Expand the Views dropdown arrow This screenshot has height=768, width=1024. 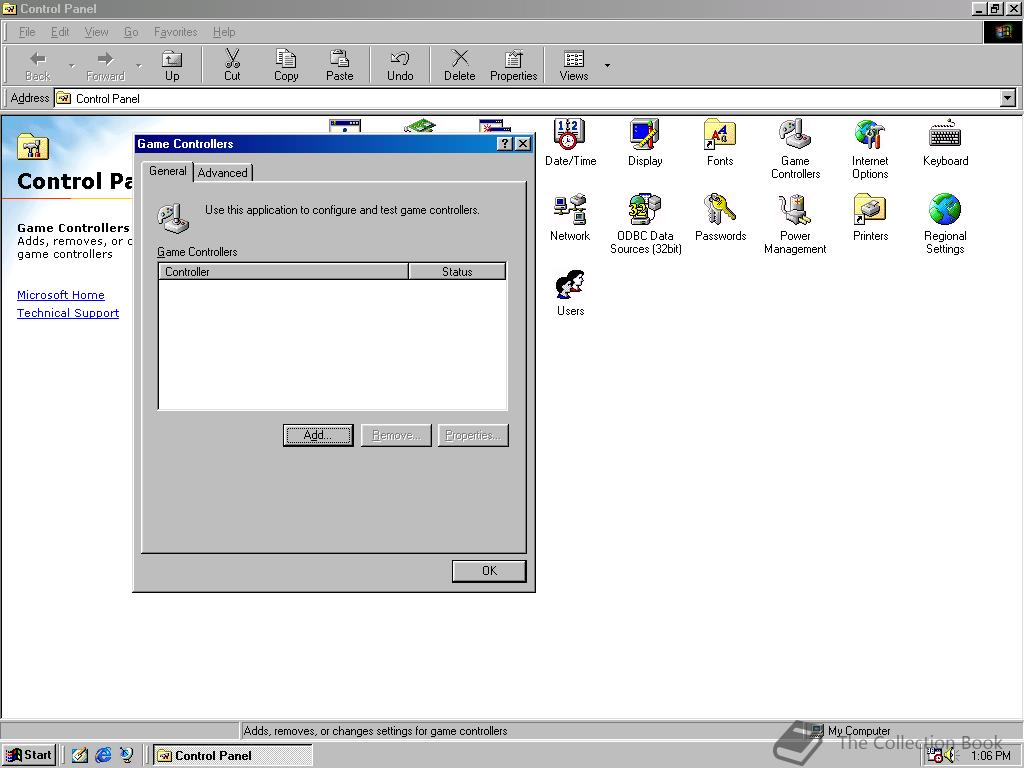(607, 65)
